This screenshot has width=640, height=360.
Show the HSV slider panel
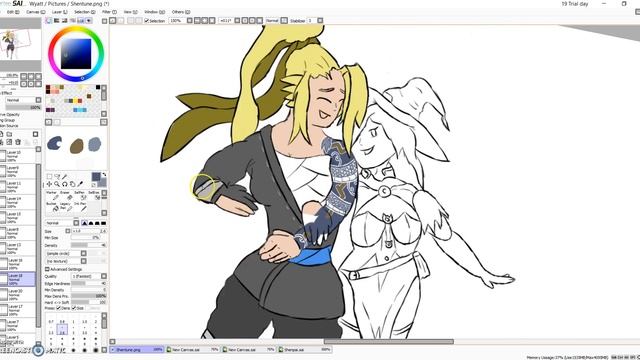(64, 20)
